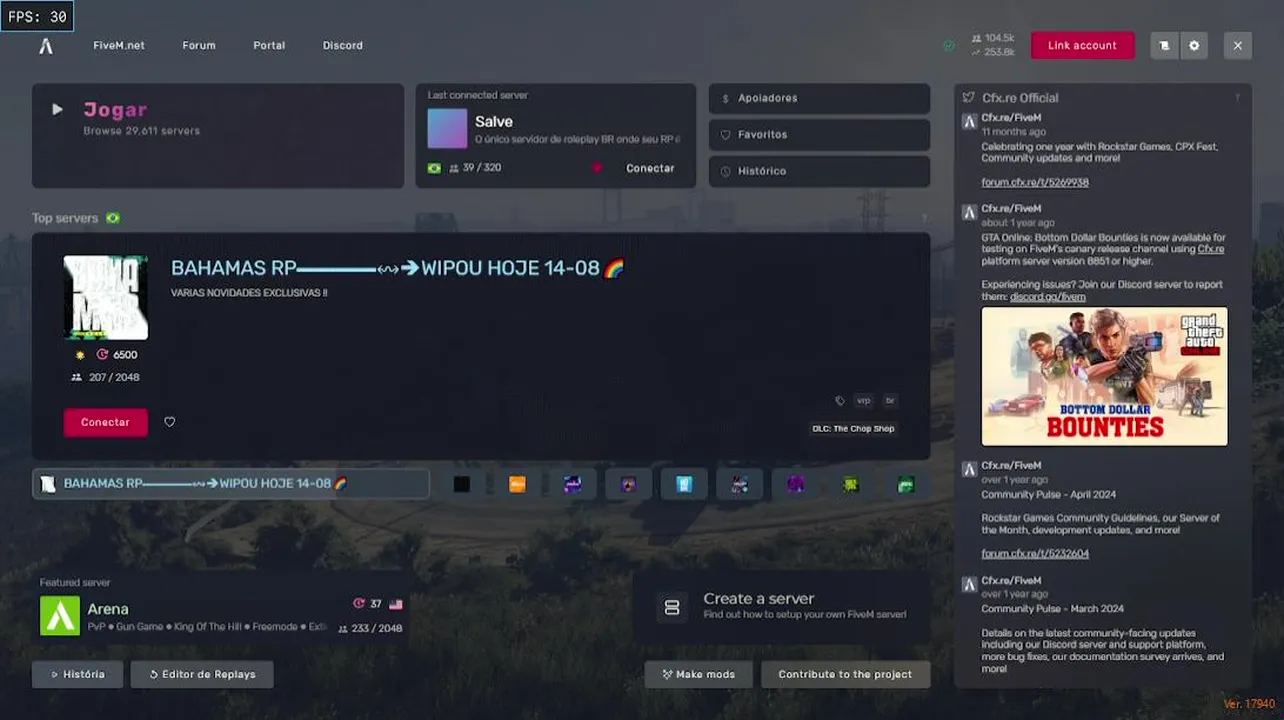
Task: Click the vrp tag chip
Action: pyautogui.click(x=863, y=400)
